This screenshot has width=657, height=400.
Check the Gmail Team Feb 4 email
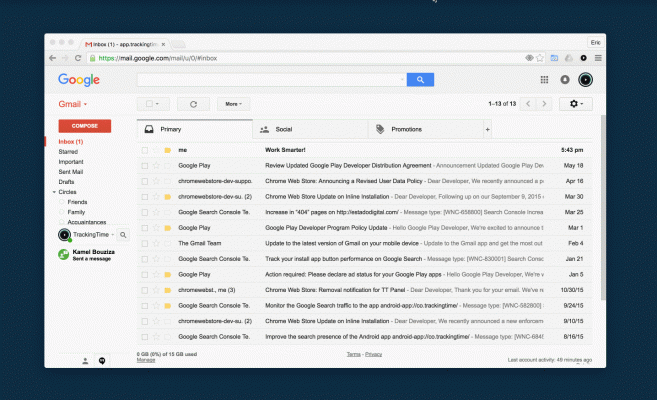pyautogui.click(x=145, y=243)
